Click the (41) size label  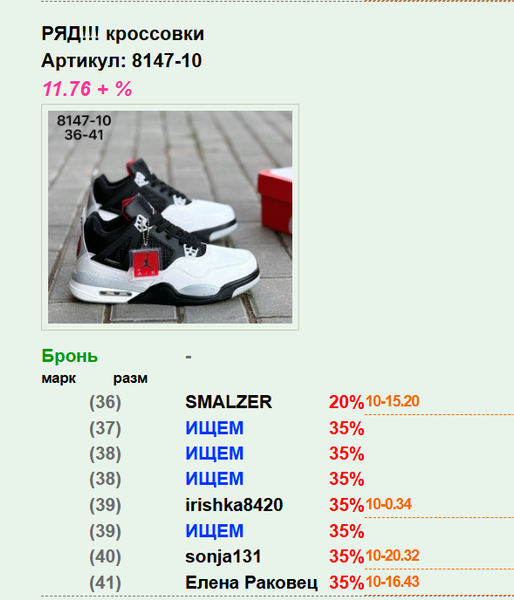105,583
